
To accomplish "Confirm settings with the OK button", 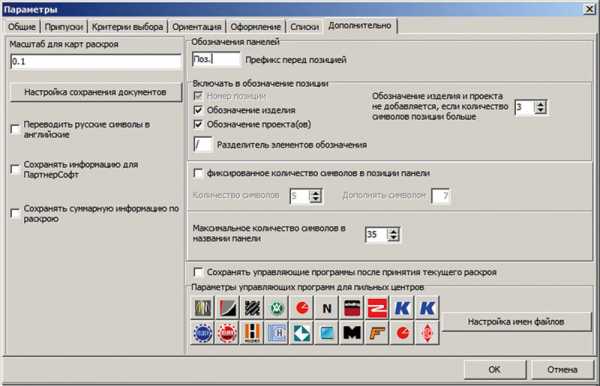I will coord(494,370).
